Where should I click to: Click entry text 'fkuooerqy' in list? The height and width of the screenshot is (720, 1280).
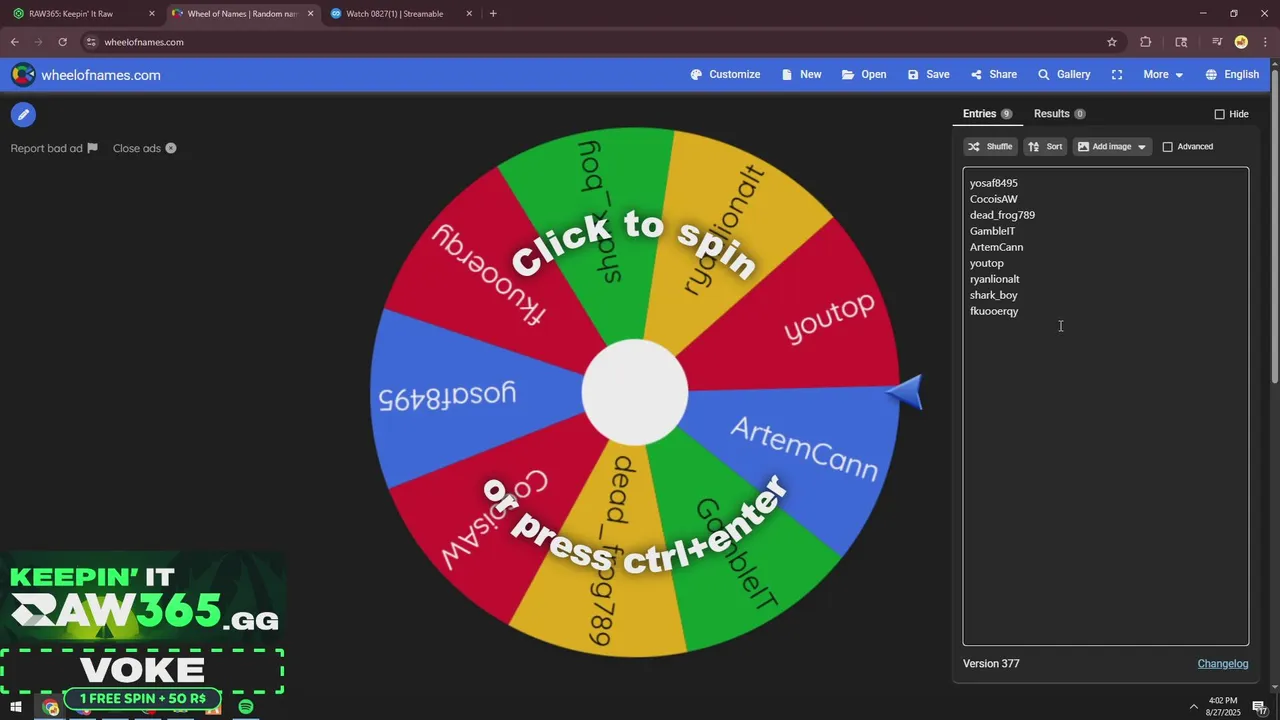coord(994,311)
